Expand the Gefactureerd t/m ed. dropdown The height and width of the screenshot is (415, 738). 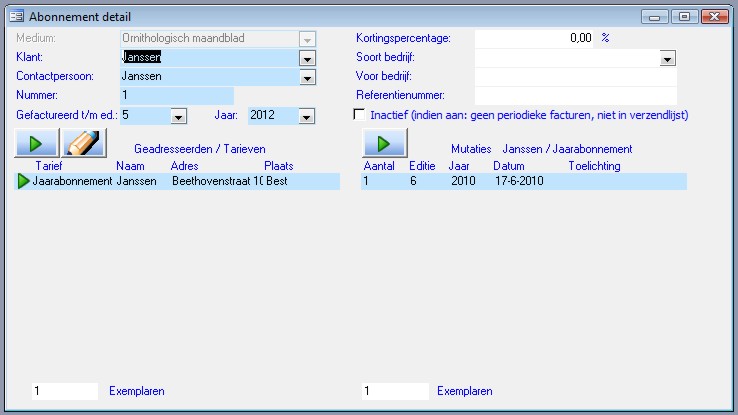(179, 116)
